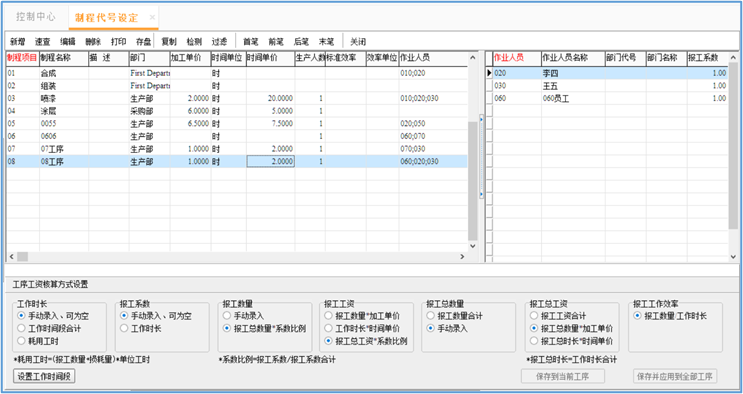Image resolution: width=743 pixels, height=394 pixels.
Task: Go to last record with 末笔
Action: [x=326, y=42]
